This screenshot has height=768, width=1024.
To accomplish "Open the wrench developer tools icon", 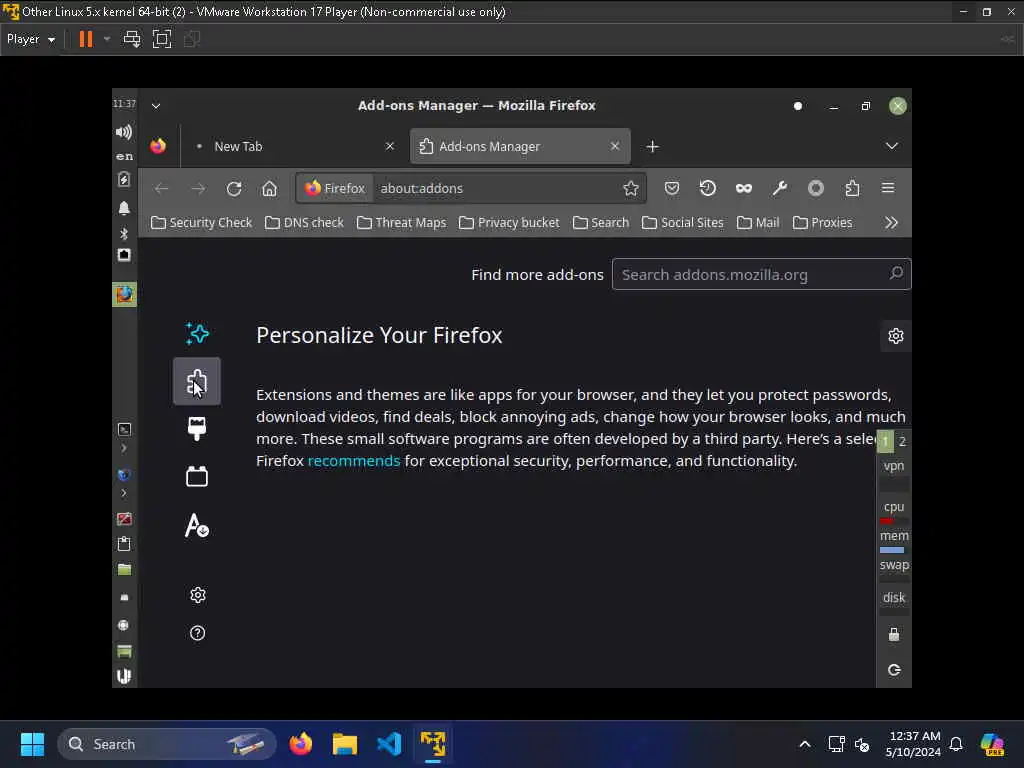I will click(x=779, y=189).
